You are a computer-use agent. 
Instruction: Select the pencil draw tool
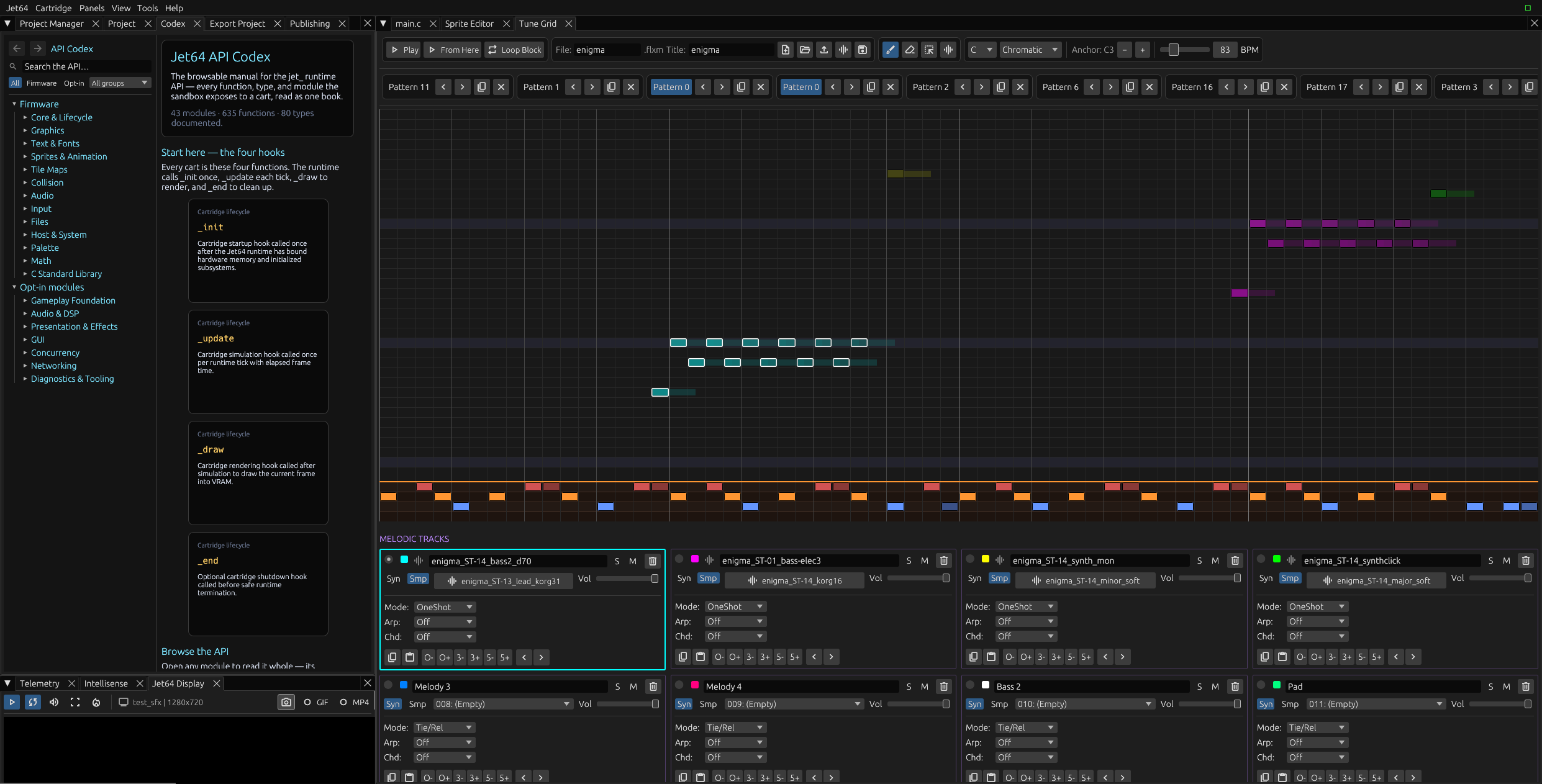pyautogui.click(x=890, y=50)
